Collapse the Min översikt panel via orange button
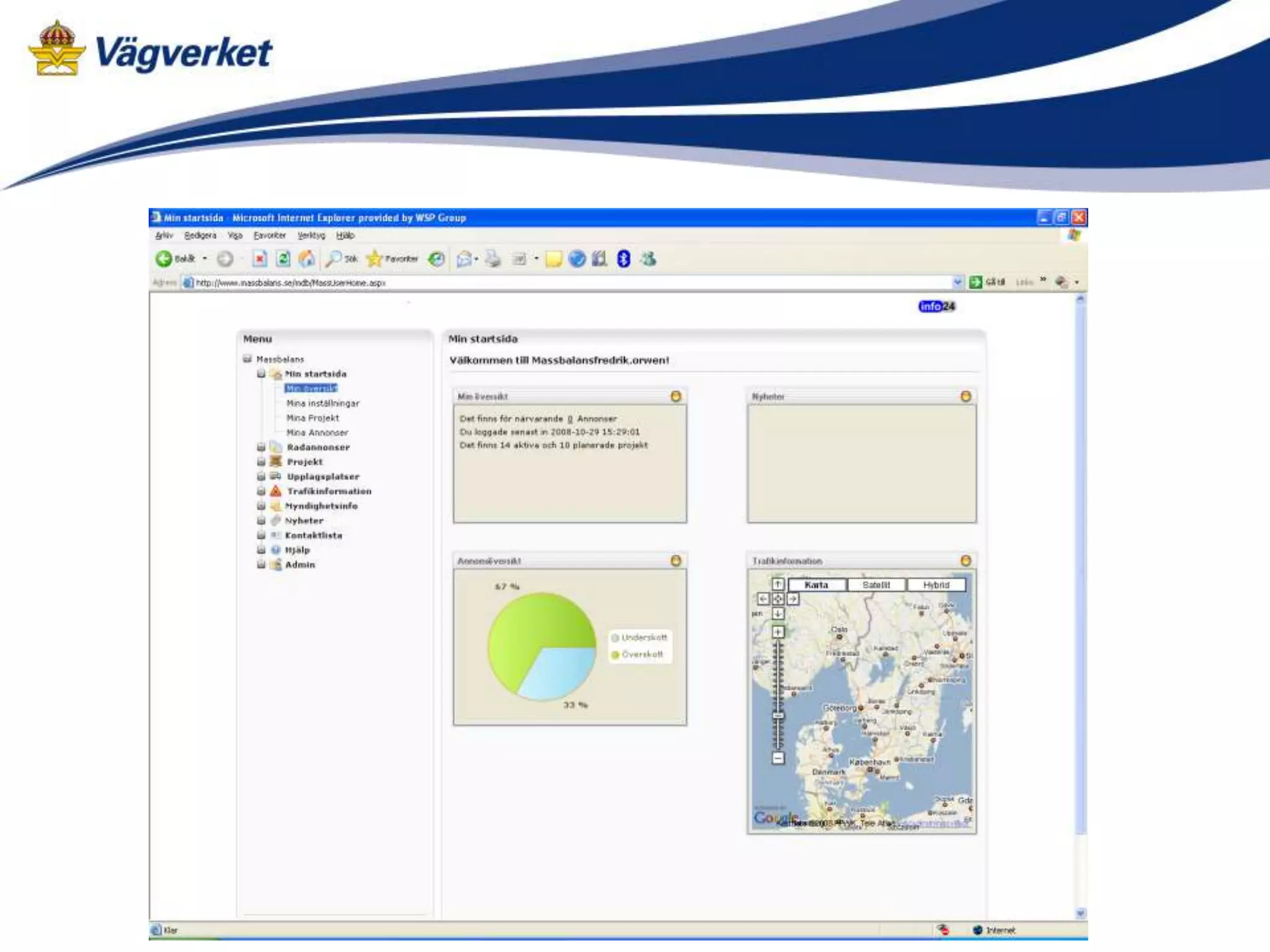This screenshot has width=1270, height=952. 676,396
